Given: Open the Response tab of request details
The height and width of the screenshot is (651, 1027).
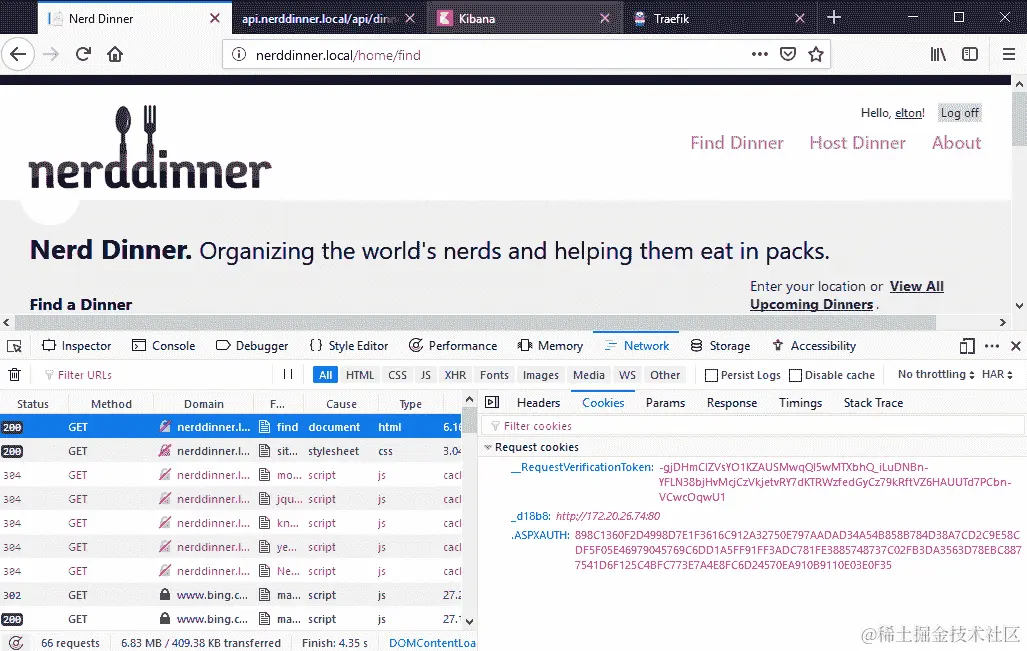Looking at the screenshot, I should [732, 403].
